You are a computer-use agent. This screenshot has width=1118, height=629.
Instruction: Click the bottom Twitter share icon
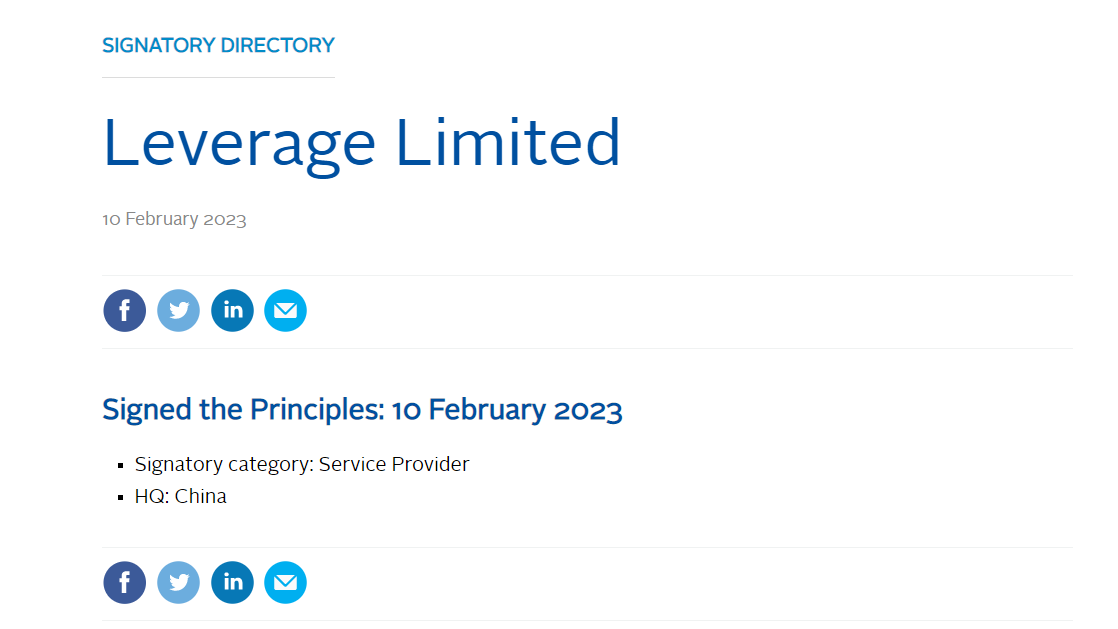coord(179,583)
